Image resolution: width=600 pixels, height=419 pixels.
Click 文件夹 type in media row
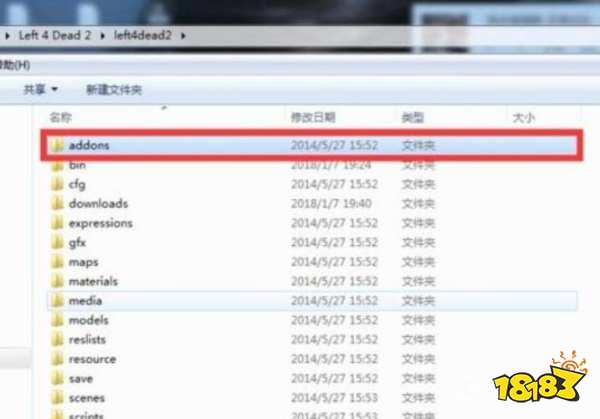tap(418, 301)
